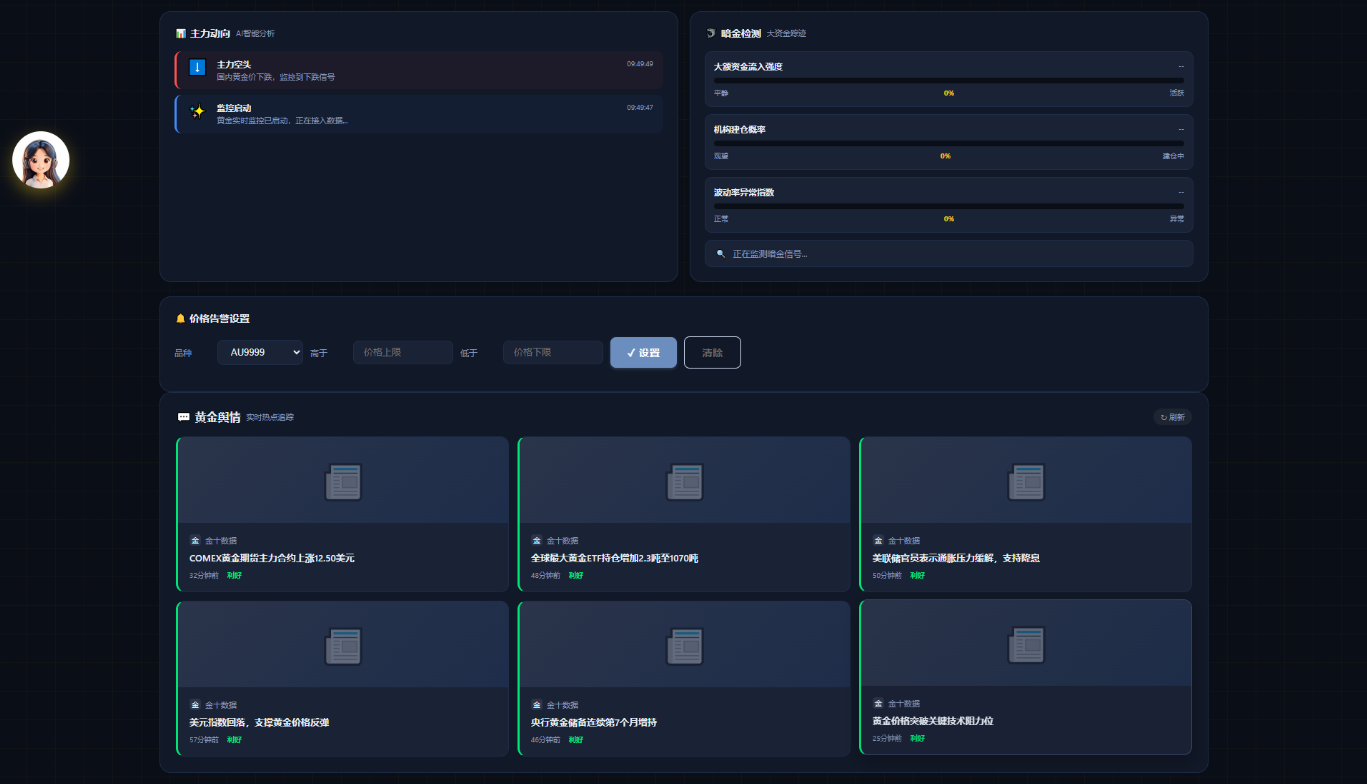The width and height of the screenshot is (1367, 784).
Task: Click the girl avatar assistant icon
Action: 41,160
